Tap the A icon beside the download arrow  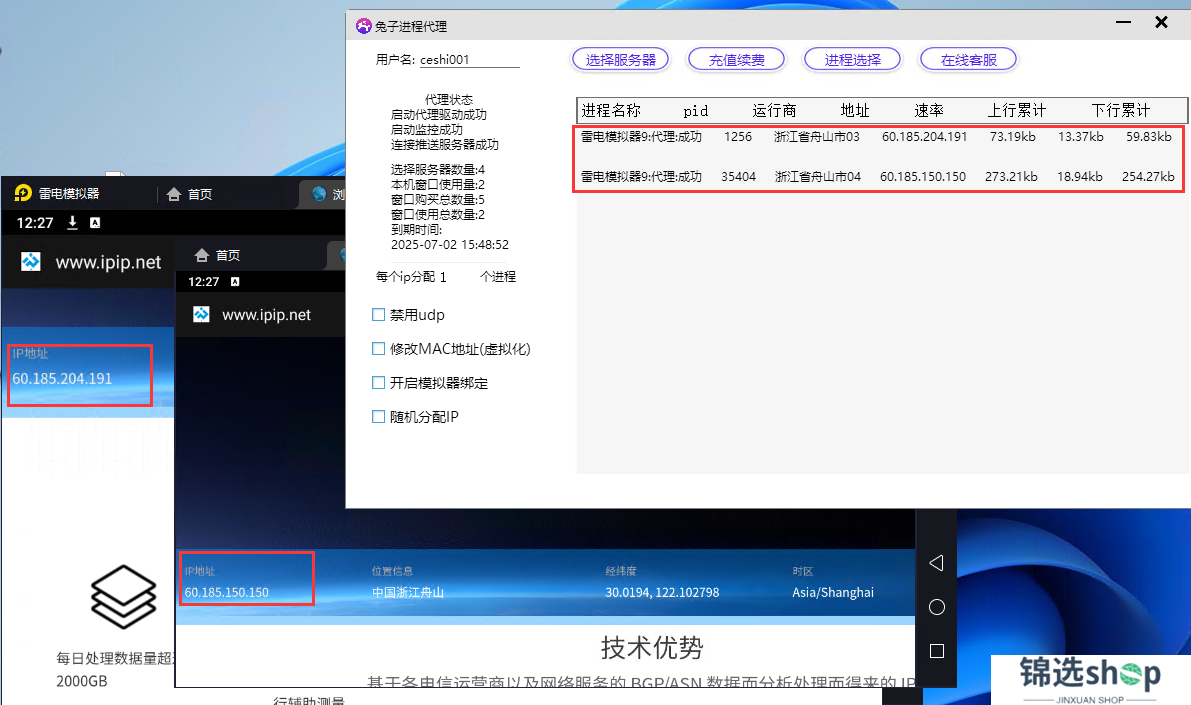[95, 223]
